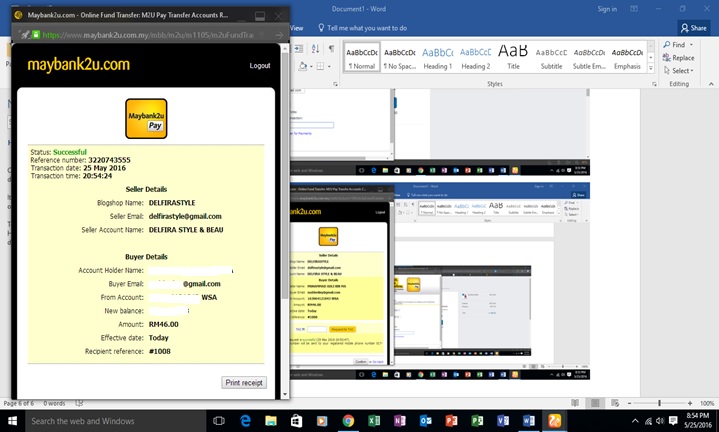Apply the Normal style

click(362, 58)
